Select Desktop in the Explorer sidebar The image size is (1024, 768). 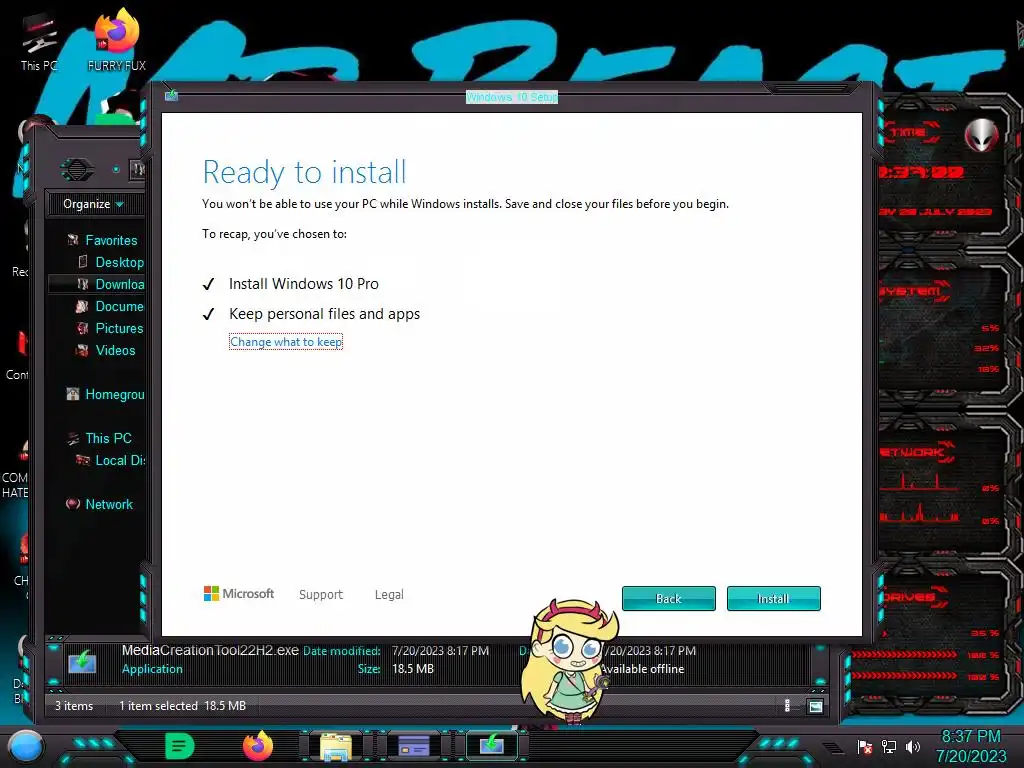[x=120, y=263]
